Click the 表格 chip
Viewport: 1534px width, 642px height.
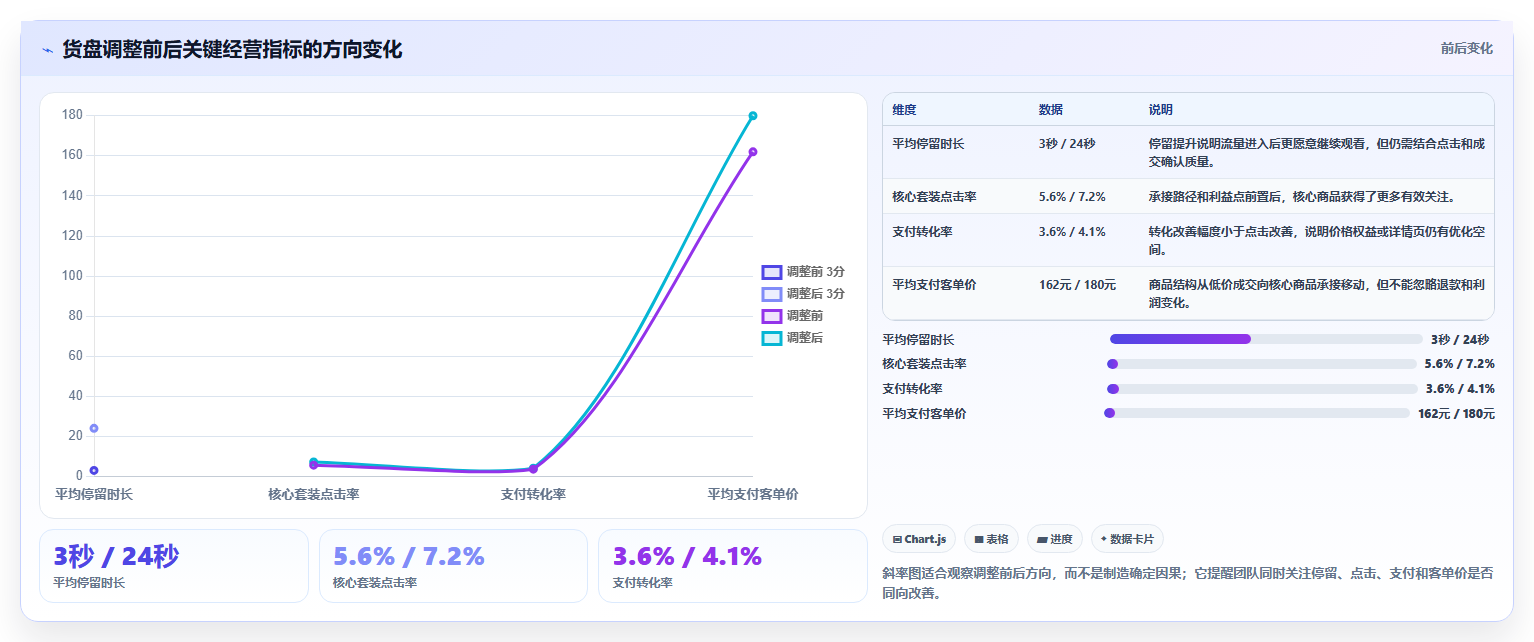coord(991,539)
